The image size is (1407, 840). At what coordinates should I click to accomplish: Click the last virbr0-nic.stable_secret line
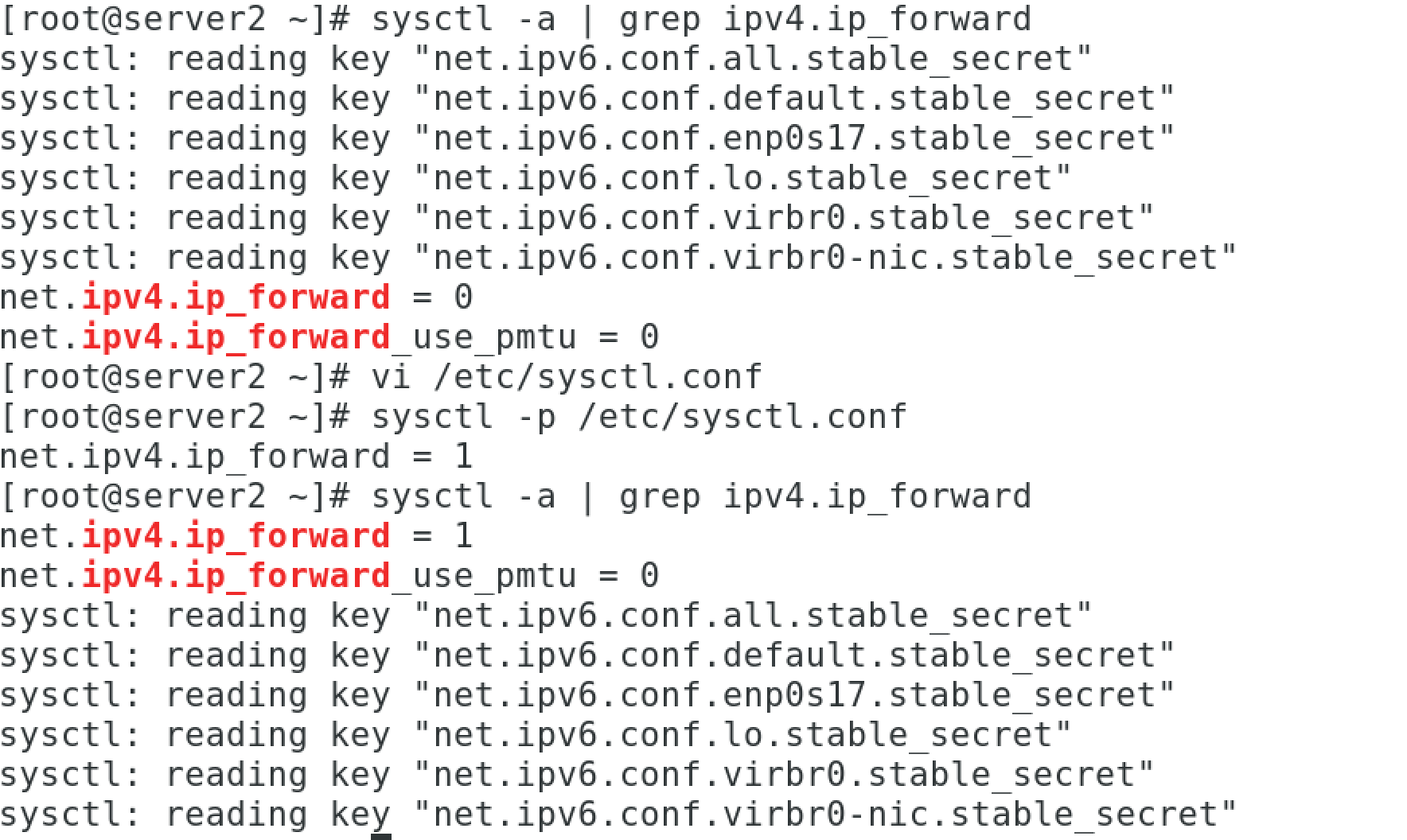point(618,814)
